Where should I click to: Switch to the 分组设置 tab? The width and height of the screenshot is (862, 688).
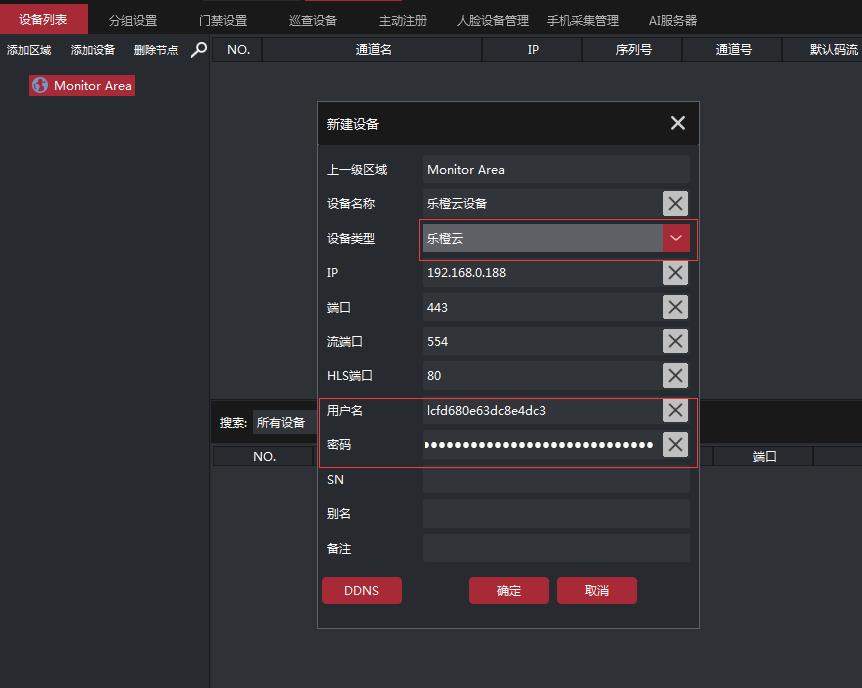tap(133, 20)
